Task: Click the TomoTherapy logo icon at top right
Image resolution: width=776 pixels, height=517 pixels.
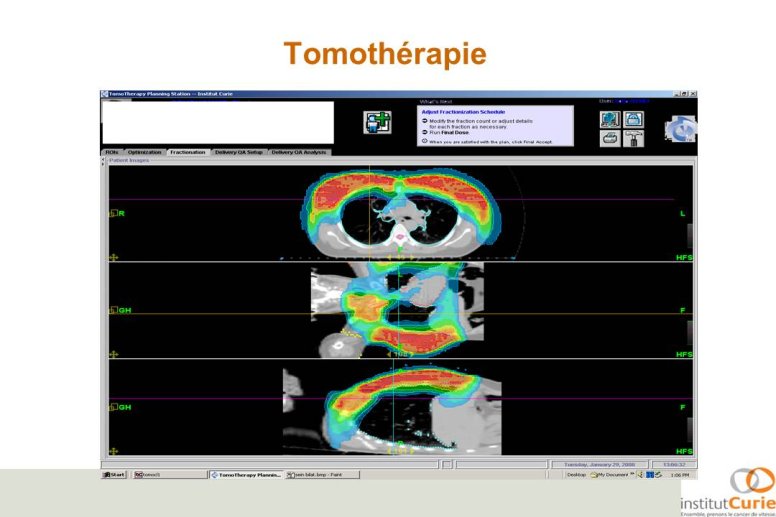Action: click(680, 128)
